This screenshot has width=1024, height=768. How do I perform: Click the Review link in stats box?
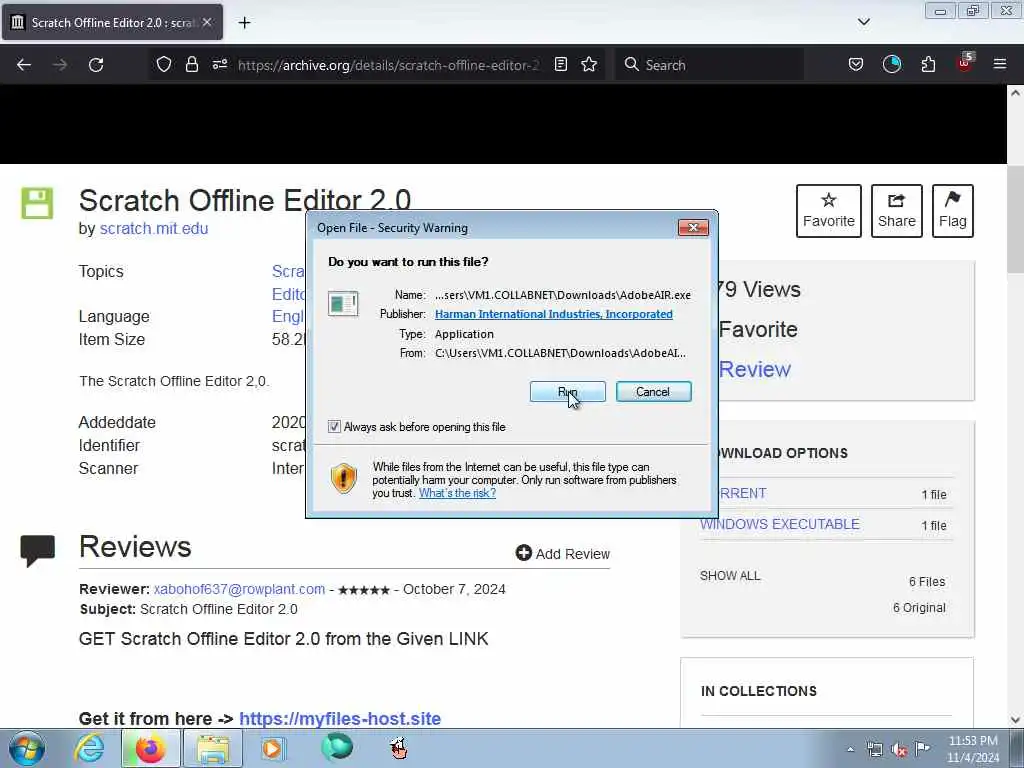pos(754,370)
